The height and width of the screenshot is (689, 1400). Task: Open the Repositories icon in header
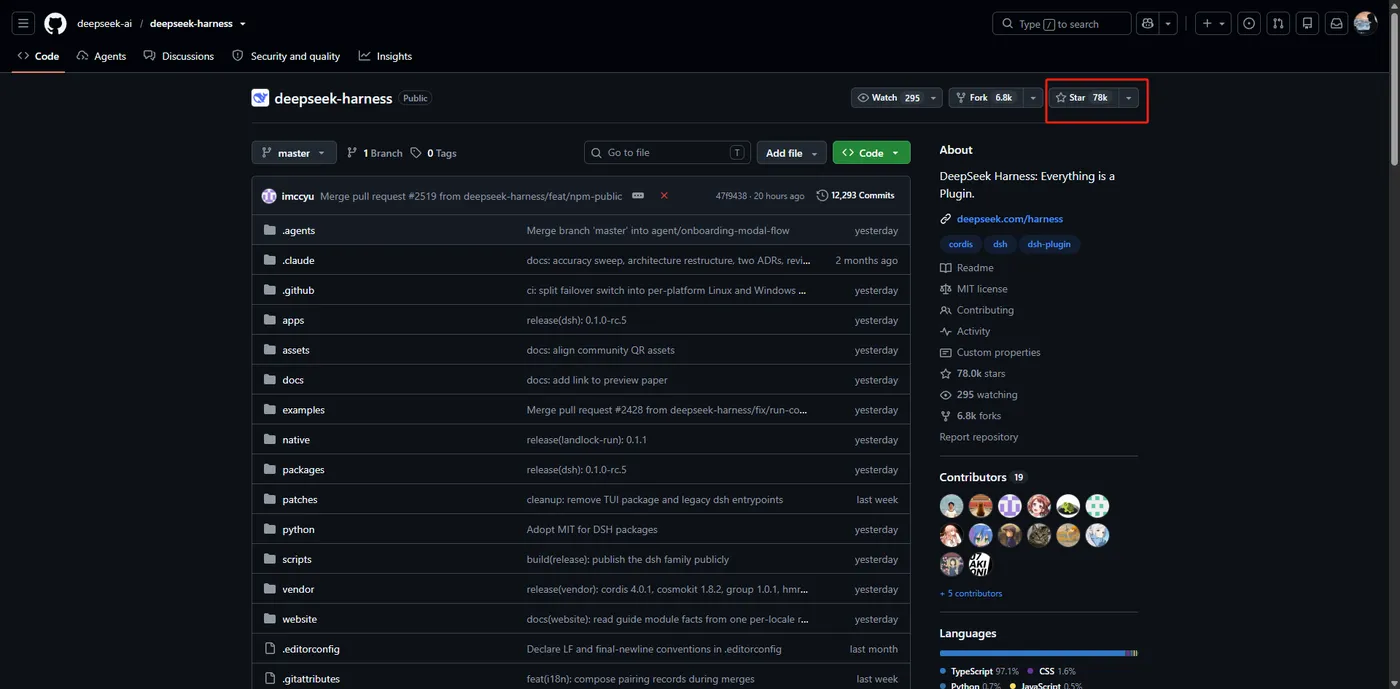[1307, 23]
